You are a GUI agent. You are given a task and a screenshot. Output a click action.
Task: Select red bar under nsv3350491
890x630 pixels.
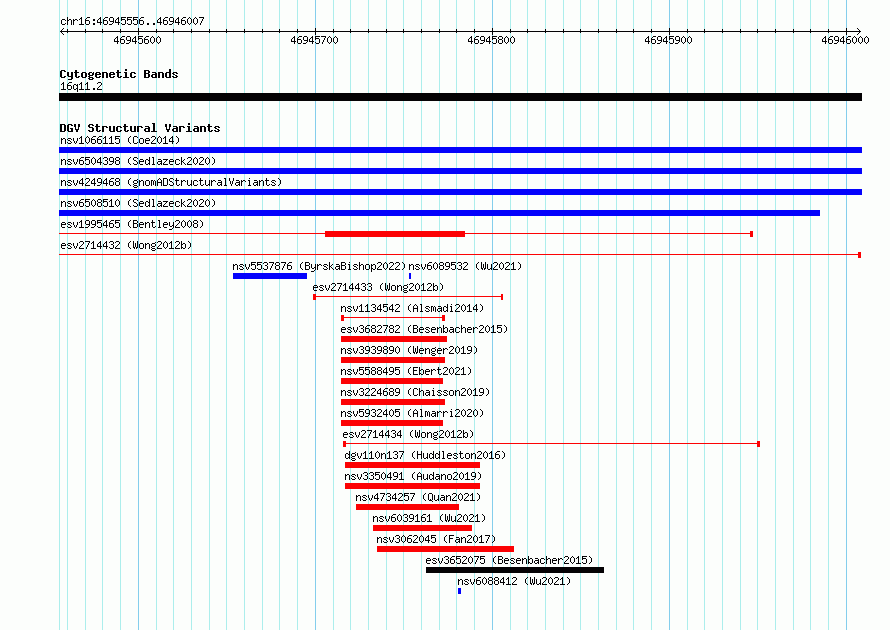413,486
